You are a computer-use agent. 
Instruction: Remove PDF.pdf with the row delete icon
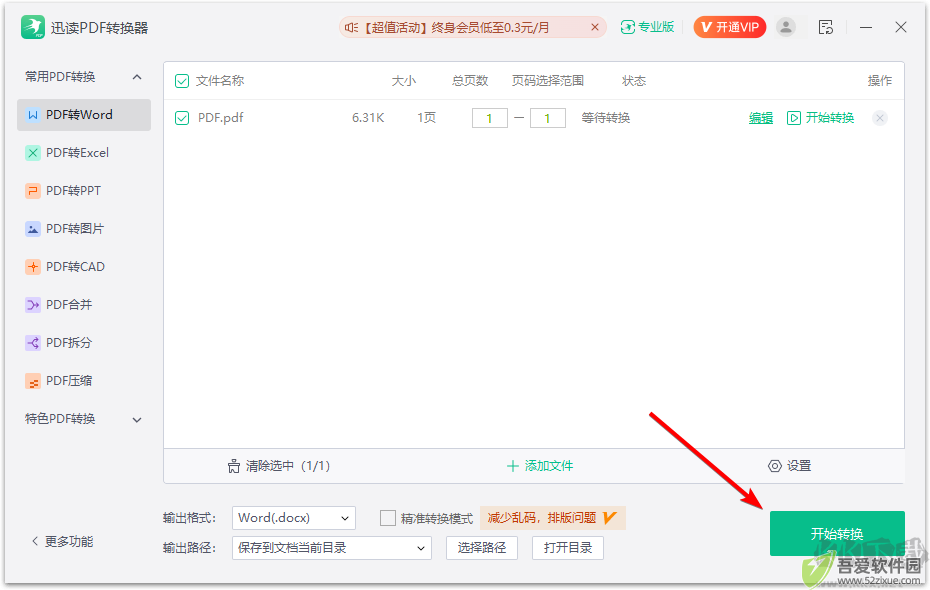[880, 118]
